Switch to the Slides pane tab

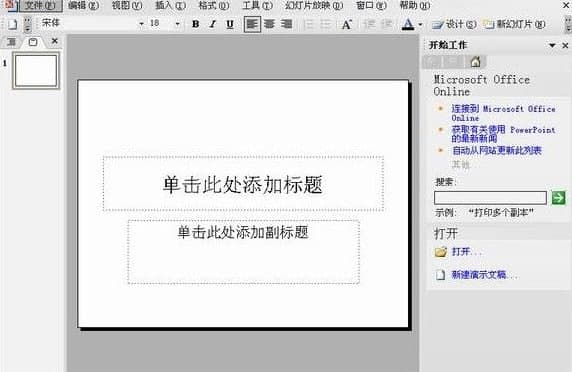[x=33, y=42]
